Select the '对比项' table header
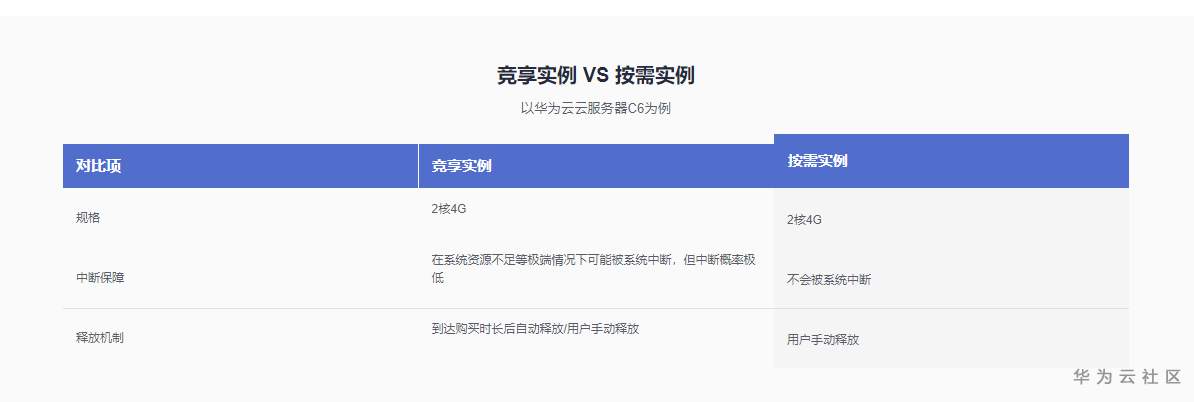Viewport: 1194px width, 402px height. tap(98, 166)
